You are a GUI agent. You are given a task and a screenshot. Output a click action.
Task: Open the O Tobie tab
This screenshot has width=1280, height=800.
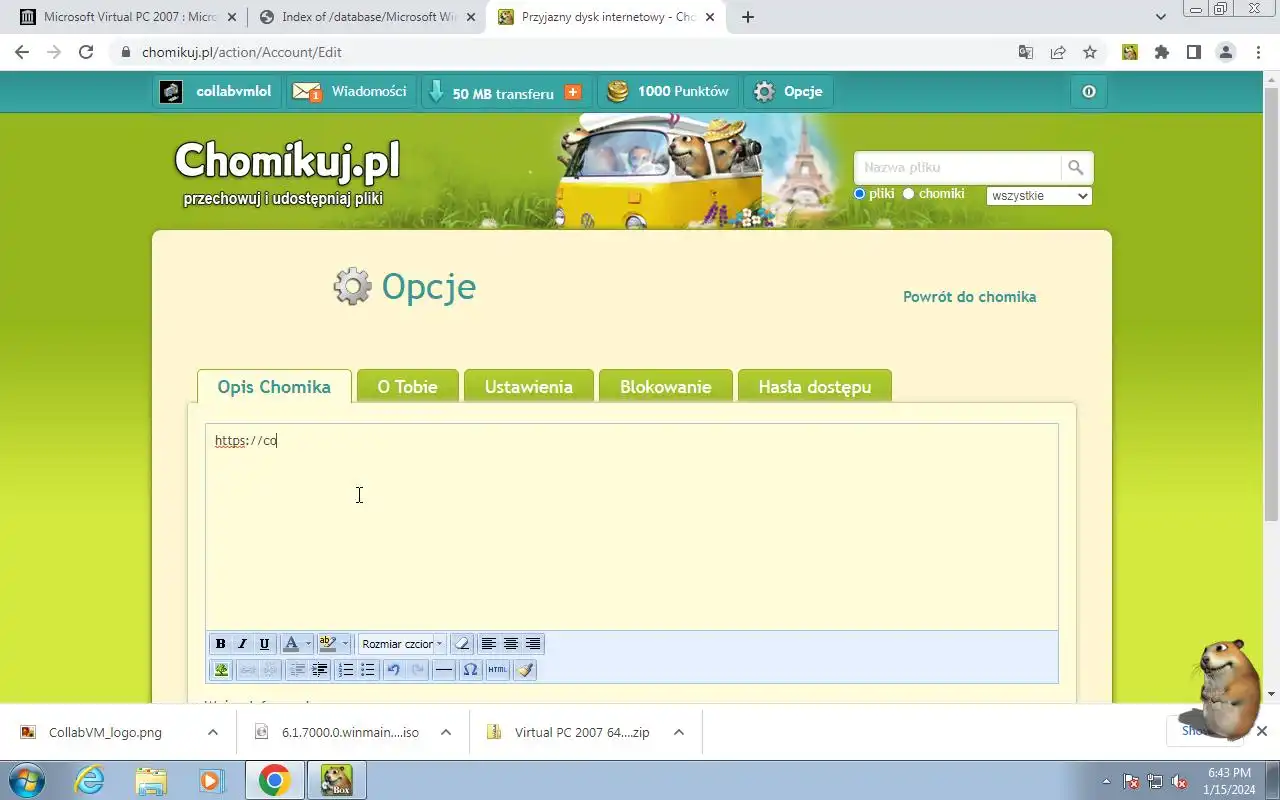[x=407, y=387]
